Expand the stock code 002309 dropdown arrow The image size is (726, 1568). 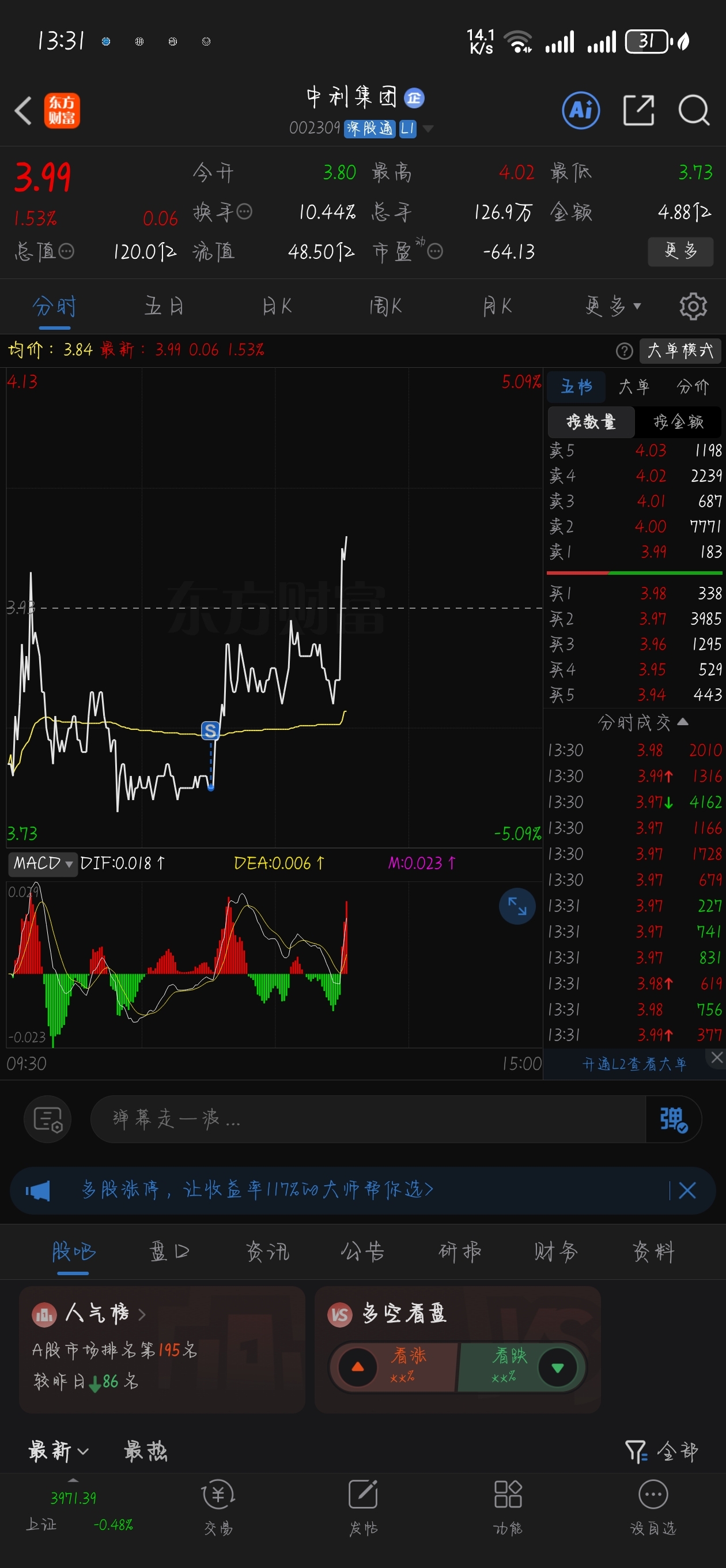coord(428,129)
